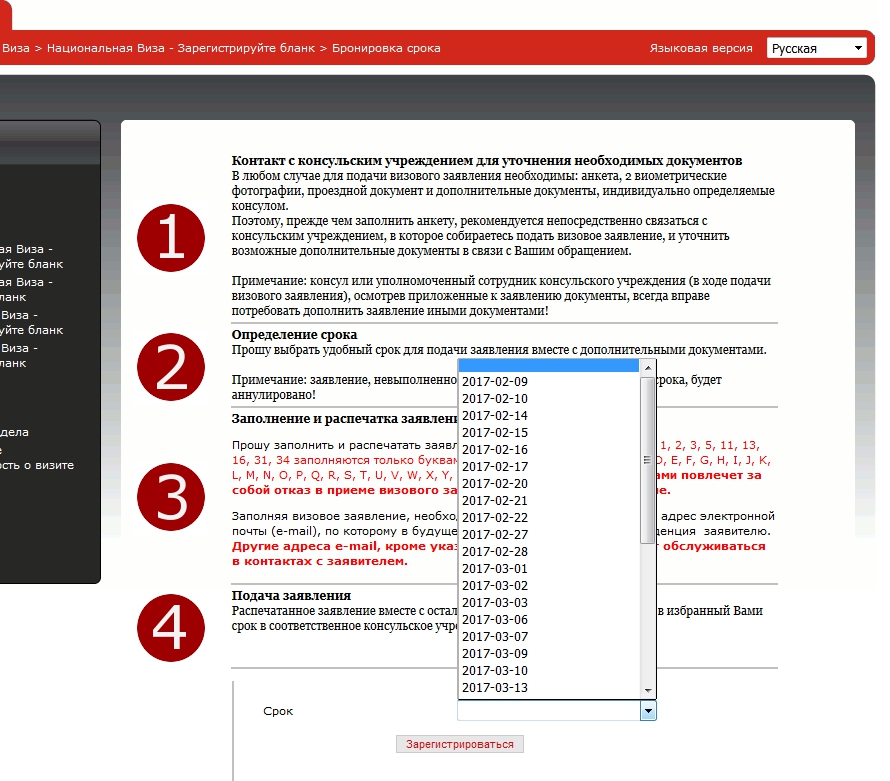
Task: Pick 2017-03-10 in the dropdown
Action: (x=549, y=671)
